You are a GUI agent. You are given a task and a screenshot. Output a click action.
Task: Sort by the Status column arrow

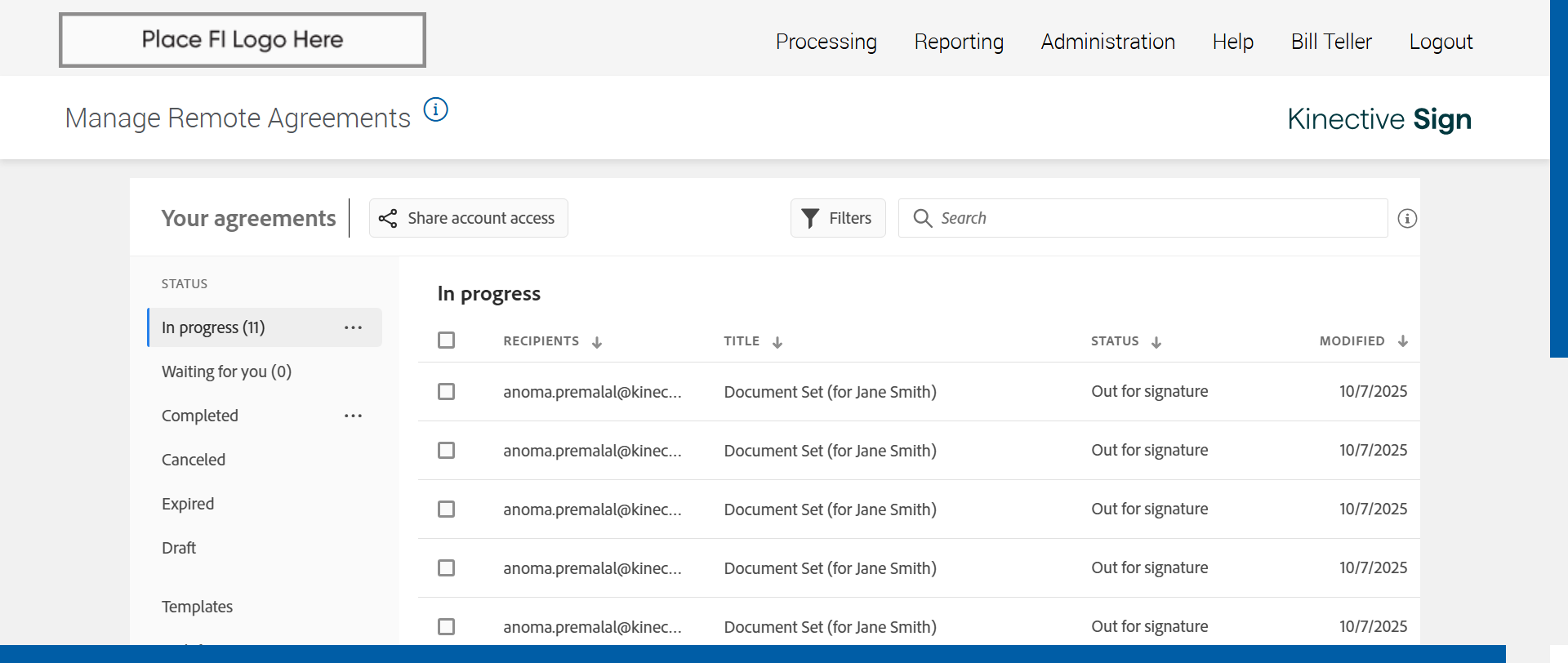click(1156, 342)
